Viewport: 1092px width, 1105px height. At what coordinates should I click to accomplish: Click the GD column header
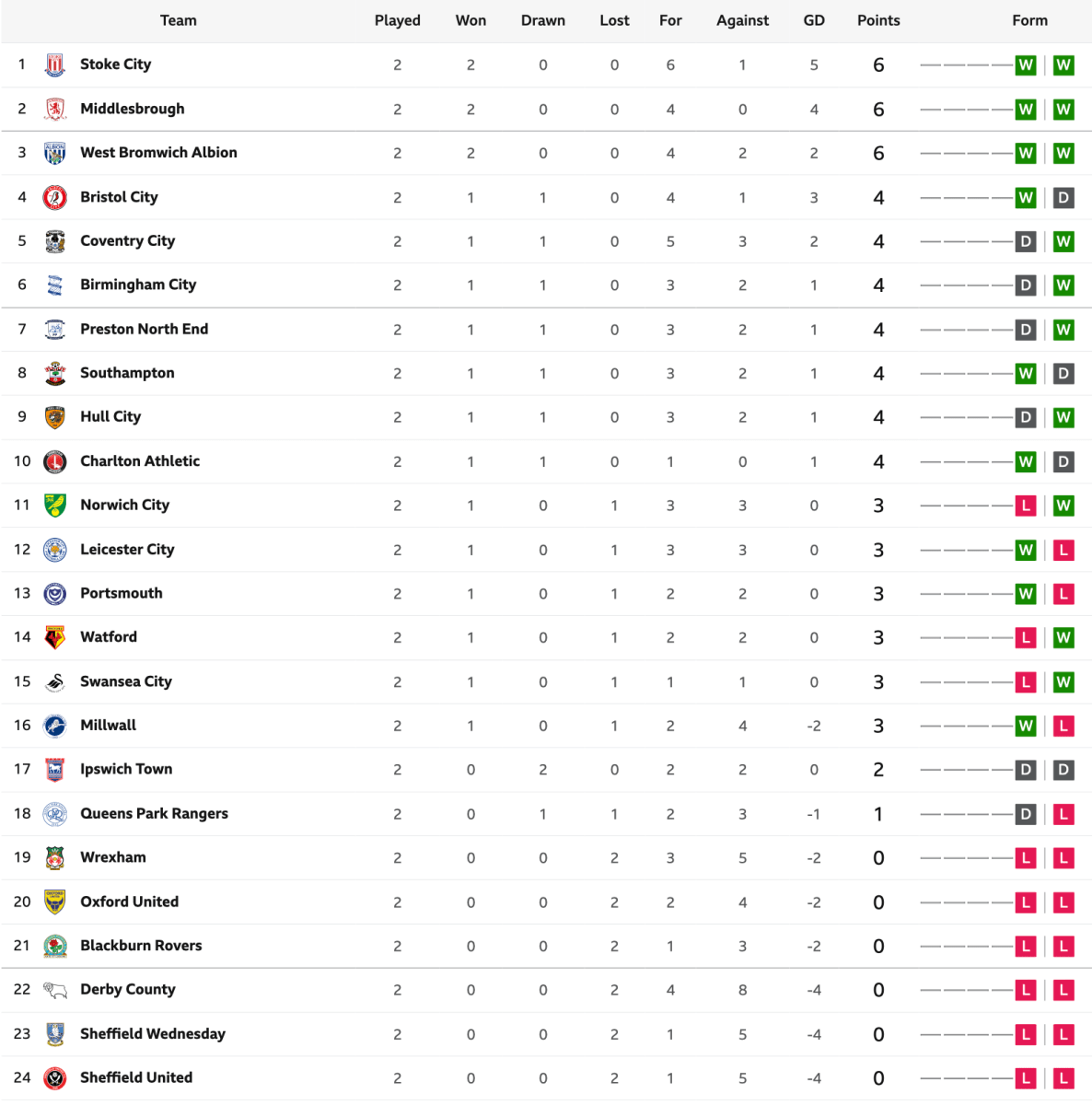[814, 20]
